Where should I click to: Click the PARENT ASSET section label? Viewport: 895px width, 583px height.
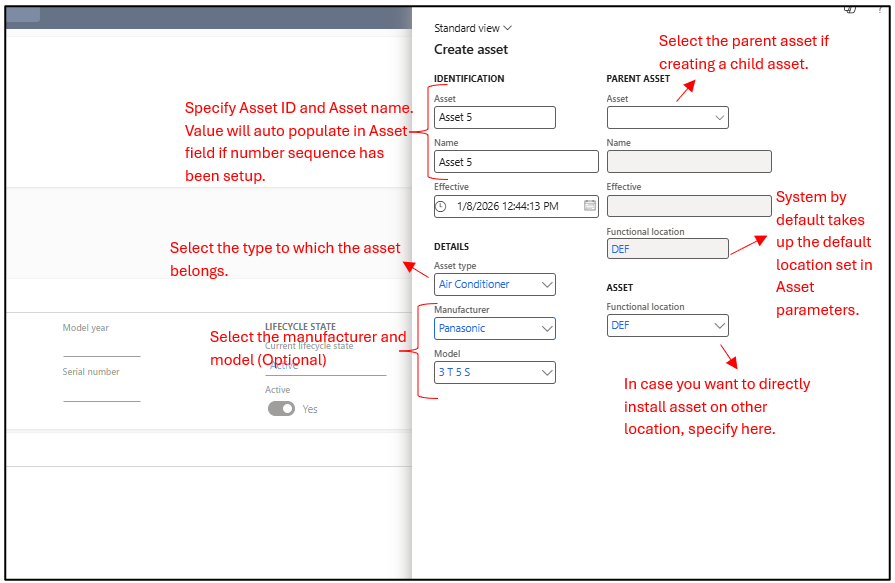[638, 79]
